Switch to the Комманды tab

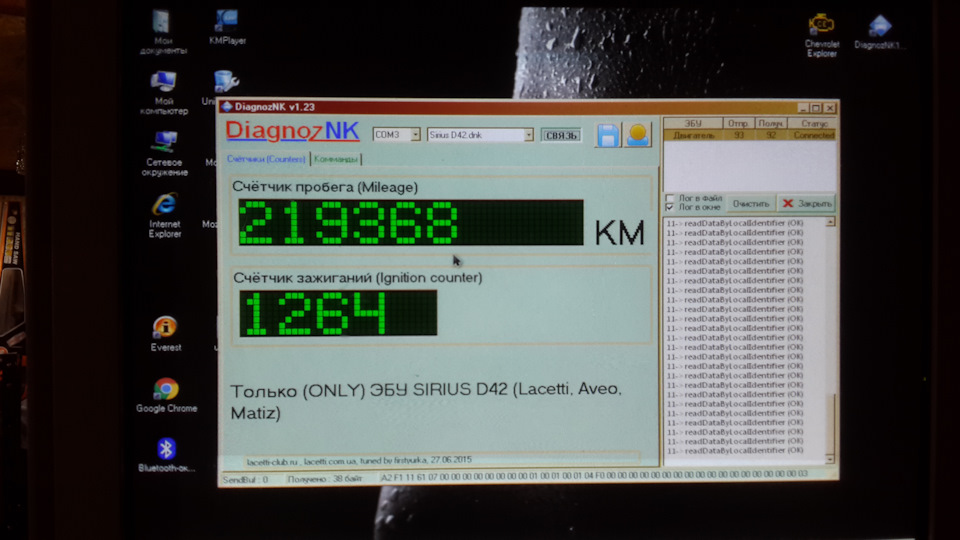click(x=336, y=159)
